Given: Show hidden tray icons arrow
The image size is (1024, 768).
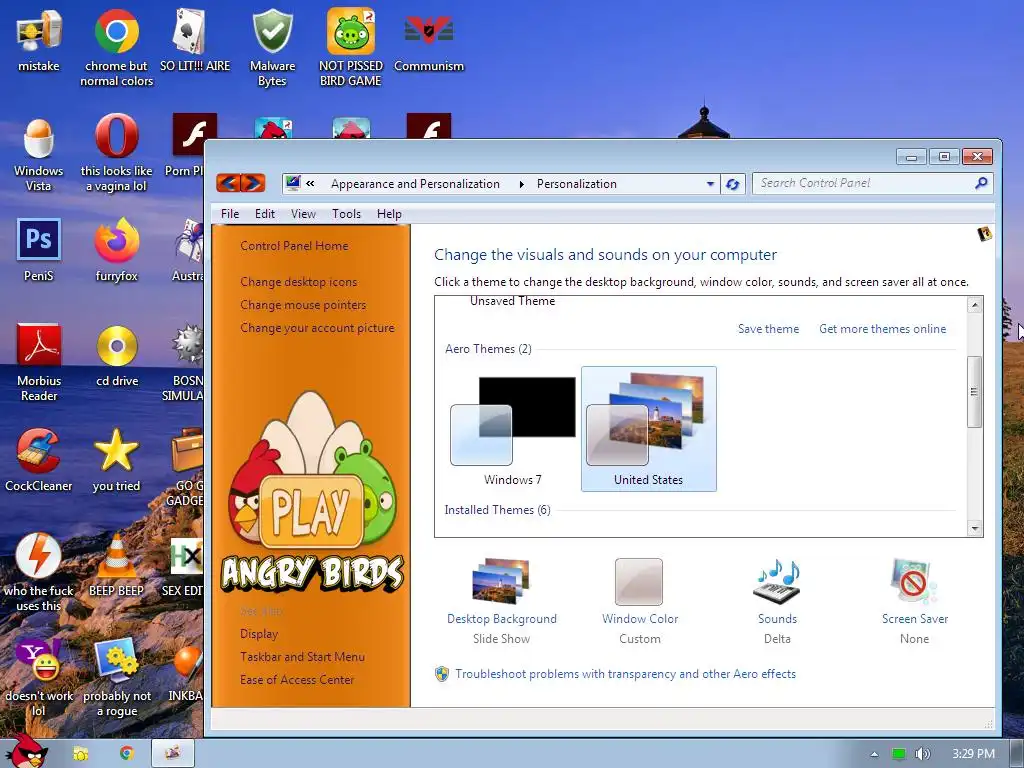Looking at the screenshot, I should click(x=874, y=754).
